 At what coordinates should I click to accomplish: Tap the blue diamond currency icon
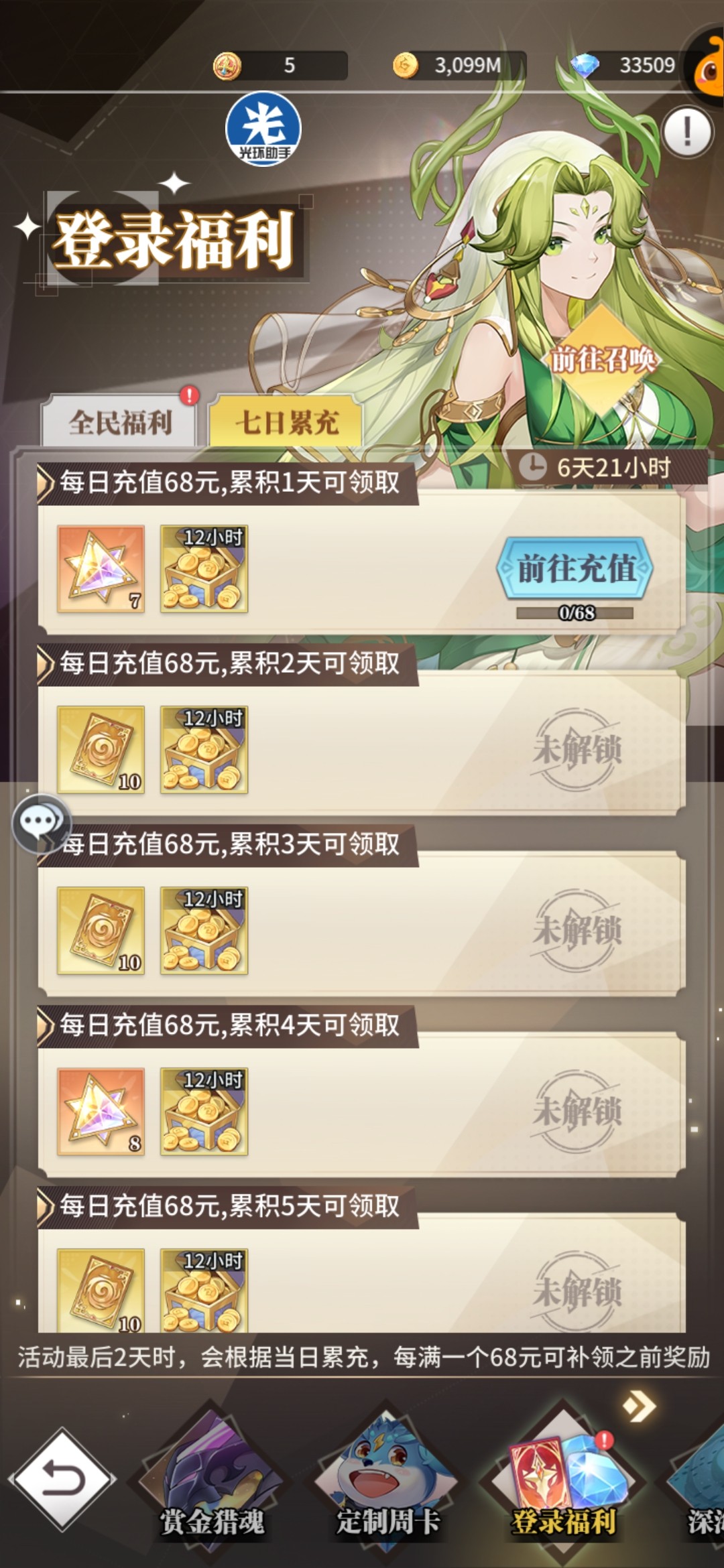(585, 65)
